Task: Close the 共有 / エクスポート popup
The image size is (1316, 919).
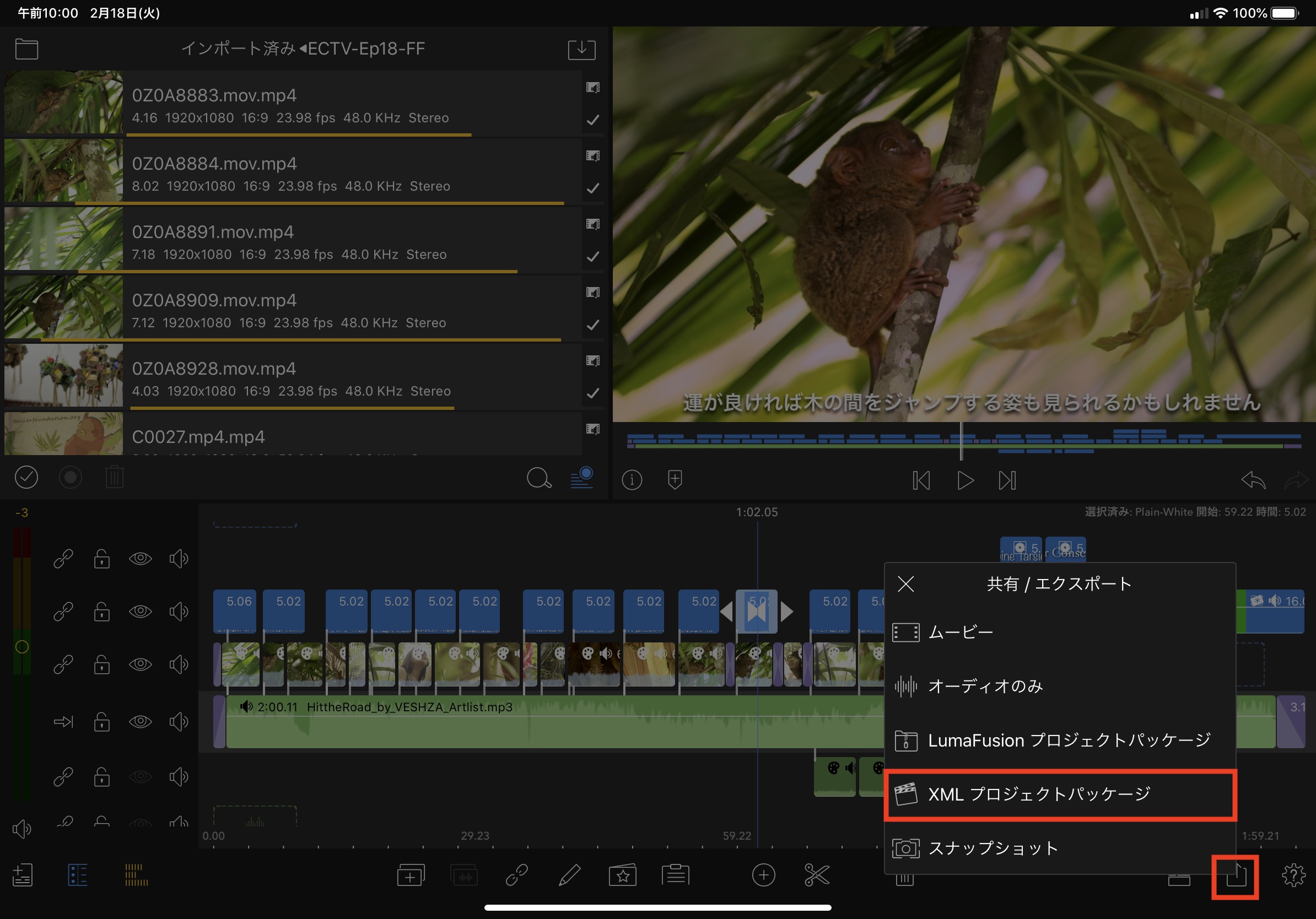Action: (905, 584)
